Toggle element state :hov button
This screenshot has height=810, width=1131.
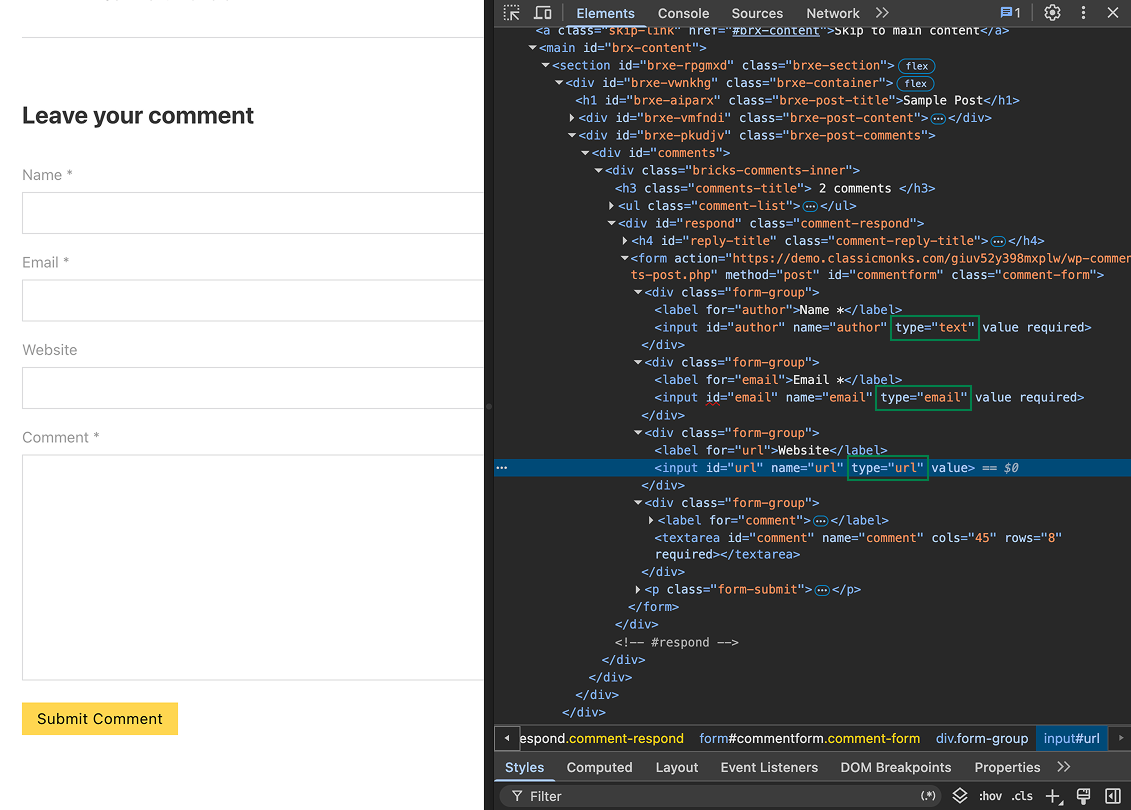tap(990, 796)
